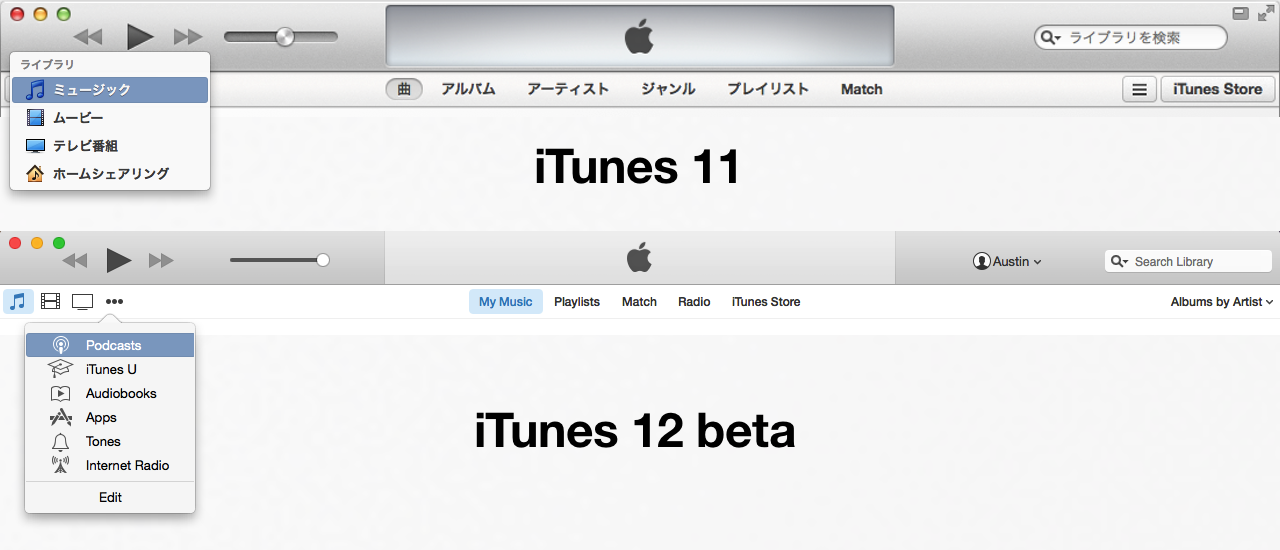This screenshot has height=550, width=1280.
Task: Open iTunes U in the popup
Action: 110,369
